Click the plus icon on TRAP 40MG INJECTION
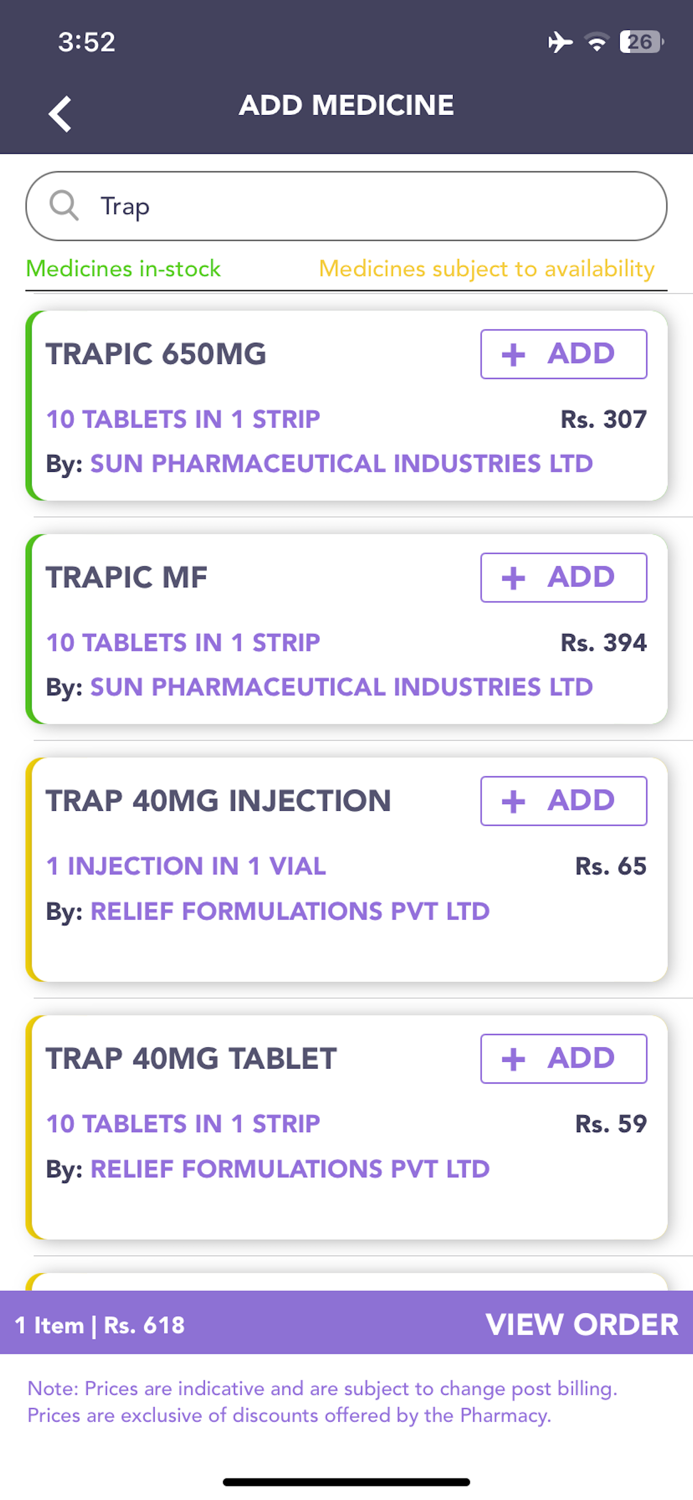Viewport: 693px width, 1500px height. [514, 800]
